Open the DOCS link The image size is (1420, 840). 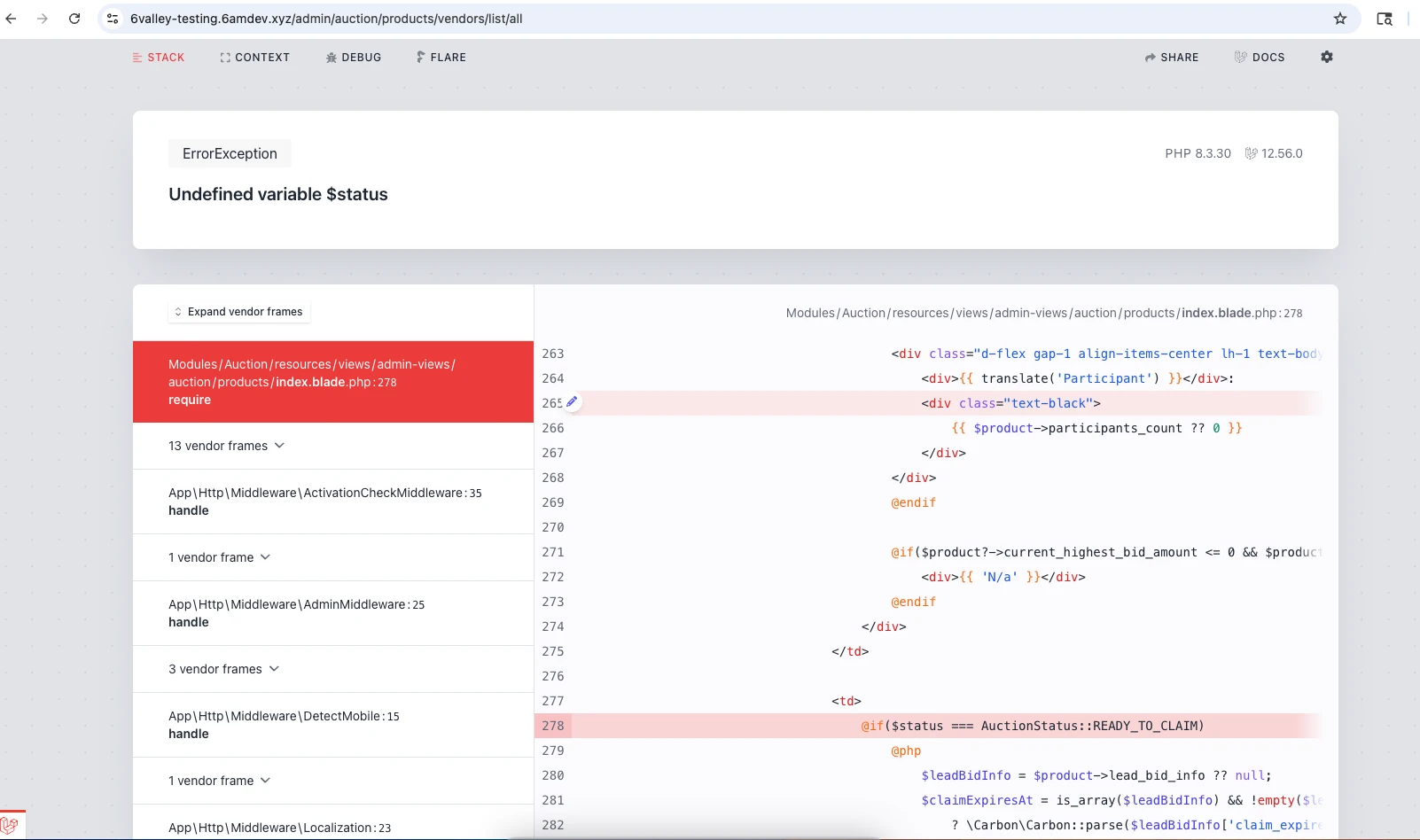coord(1260,58)
